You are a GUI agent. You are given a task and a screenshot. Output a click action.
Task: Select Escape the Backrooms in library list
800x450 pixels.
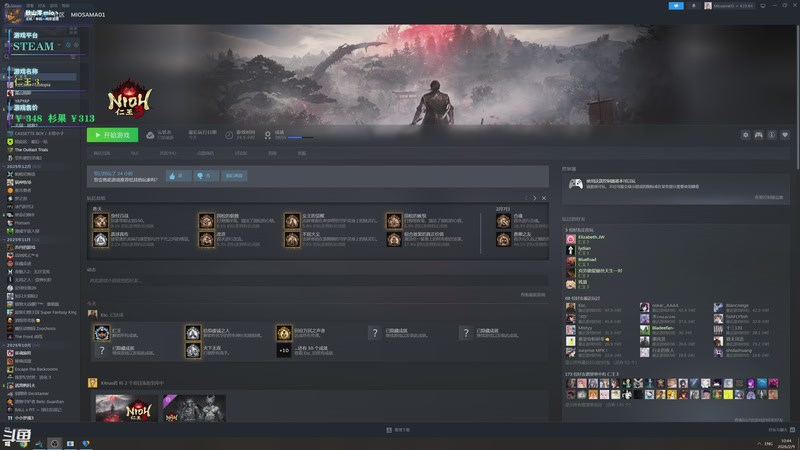[x=36, y=369]
